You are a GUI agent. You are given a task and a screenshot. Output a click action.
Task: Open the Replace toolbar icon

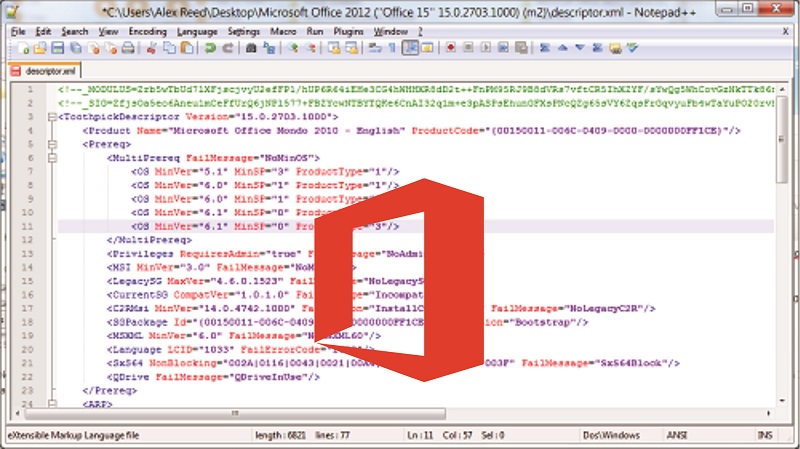[269, 48]
